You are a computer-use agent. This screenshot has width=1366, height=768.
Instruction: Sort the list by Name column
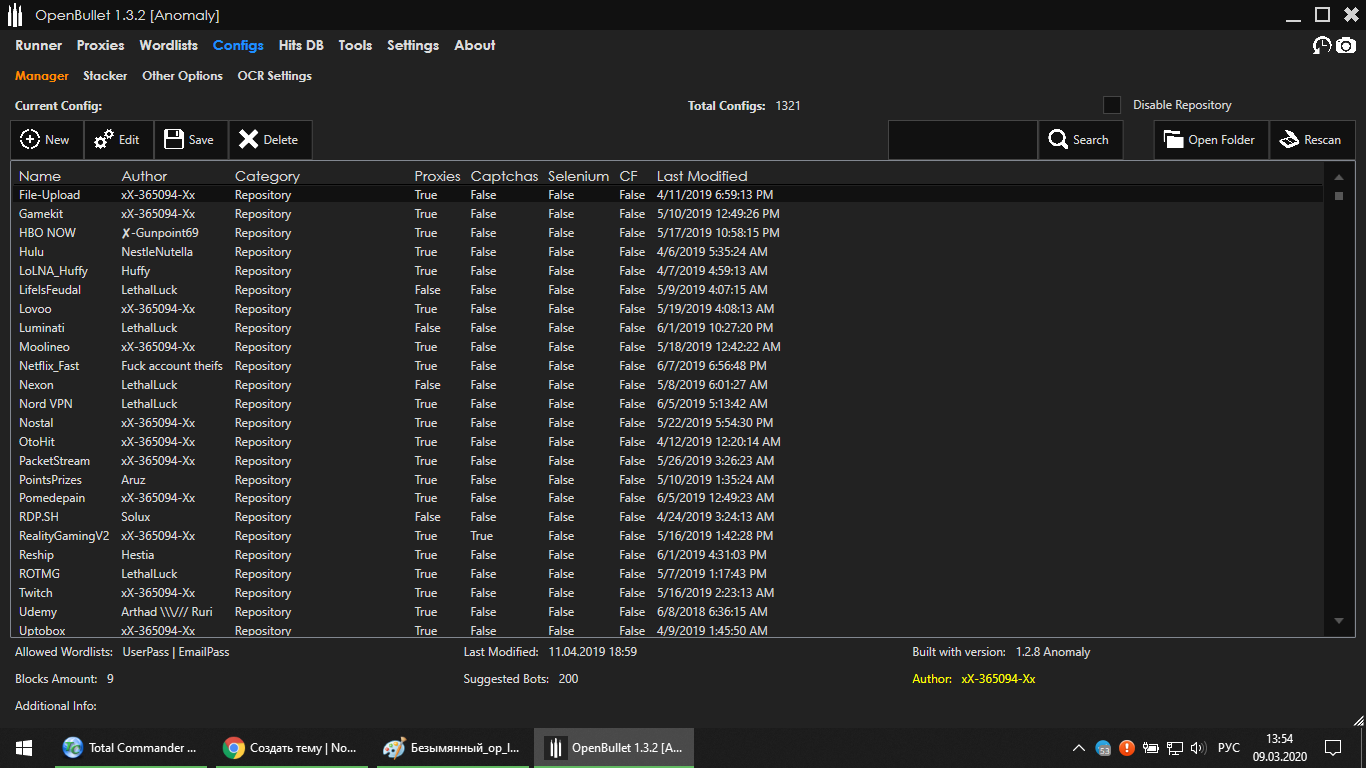(40, 176)
